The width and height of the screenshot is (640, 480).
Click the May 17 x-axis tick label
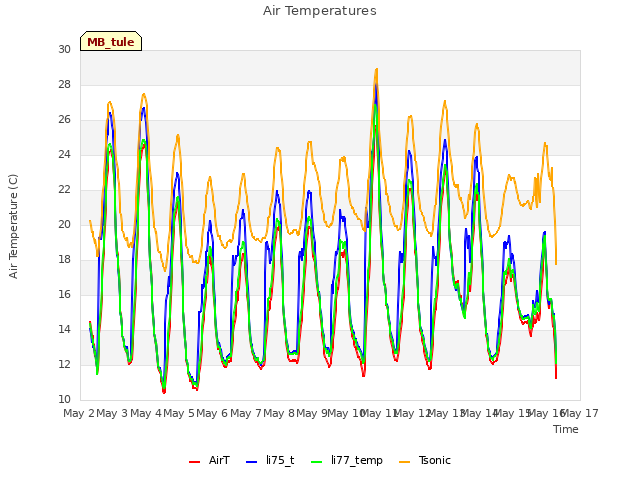pyautogui.click(x=580, y=413)
